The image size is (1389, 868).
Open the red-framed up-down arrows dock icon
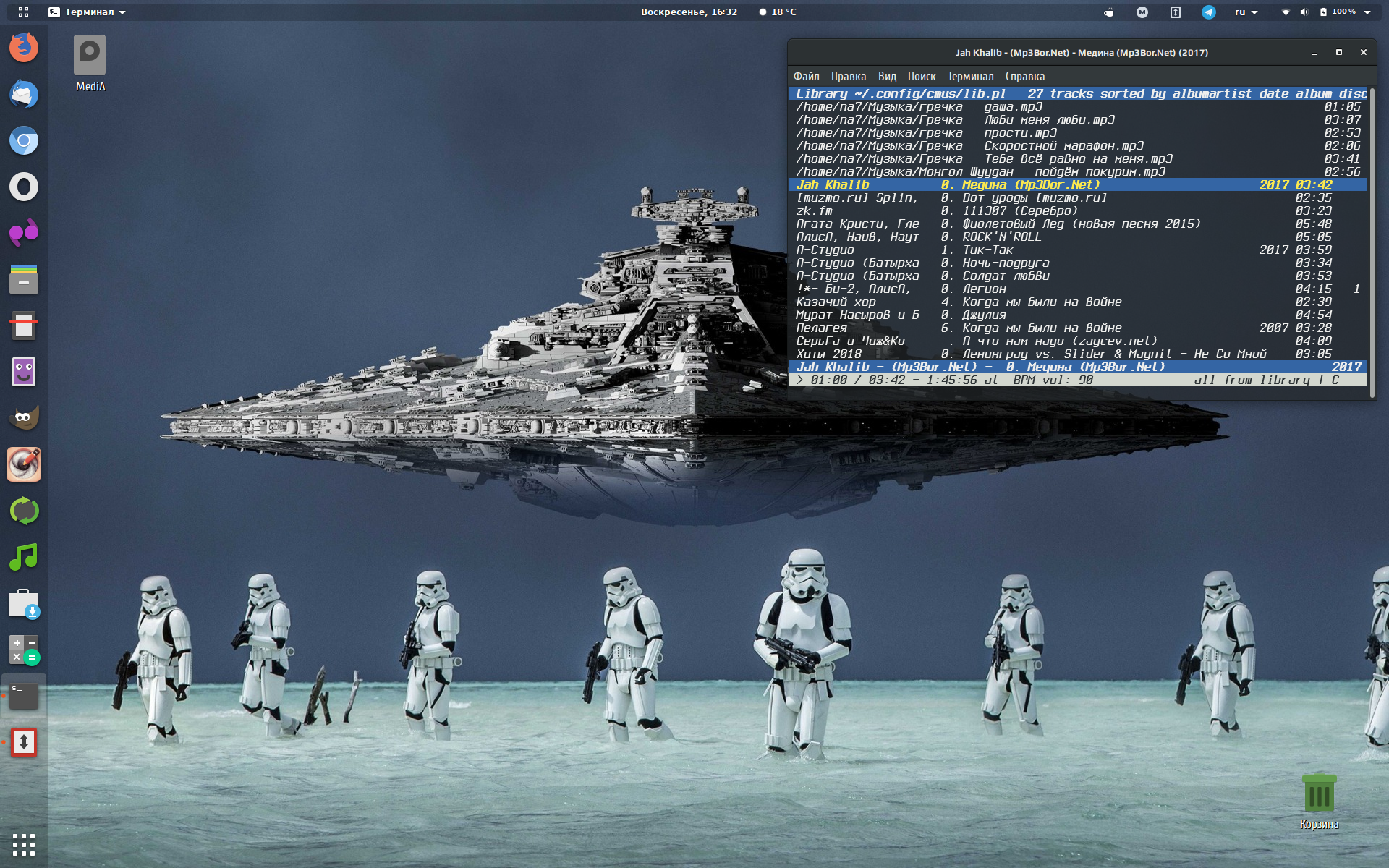[24, 742]
